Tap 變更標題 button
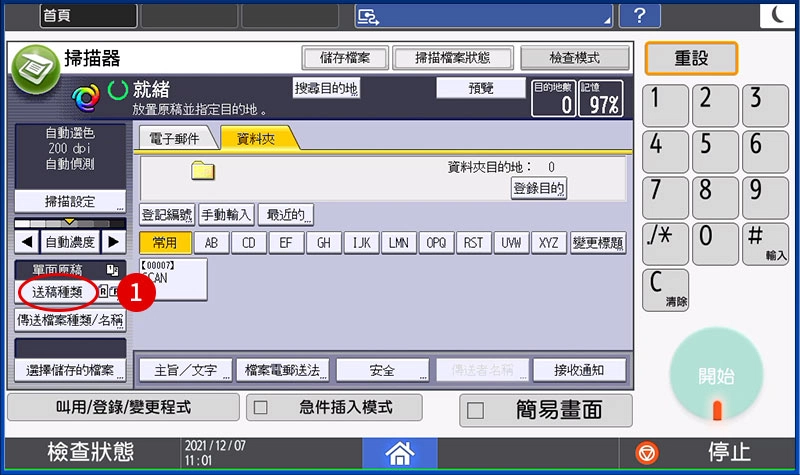This screenshot has height=475, width=800. pos(598,243)
